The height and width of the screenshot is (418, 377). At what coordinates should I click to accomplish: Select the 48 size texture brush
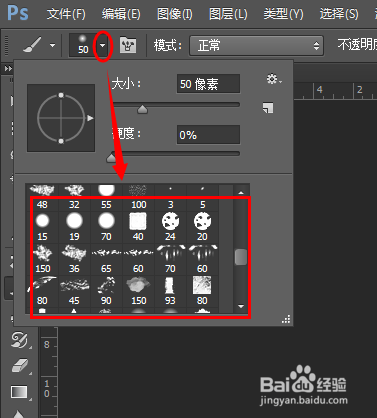click(42, 196)
